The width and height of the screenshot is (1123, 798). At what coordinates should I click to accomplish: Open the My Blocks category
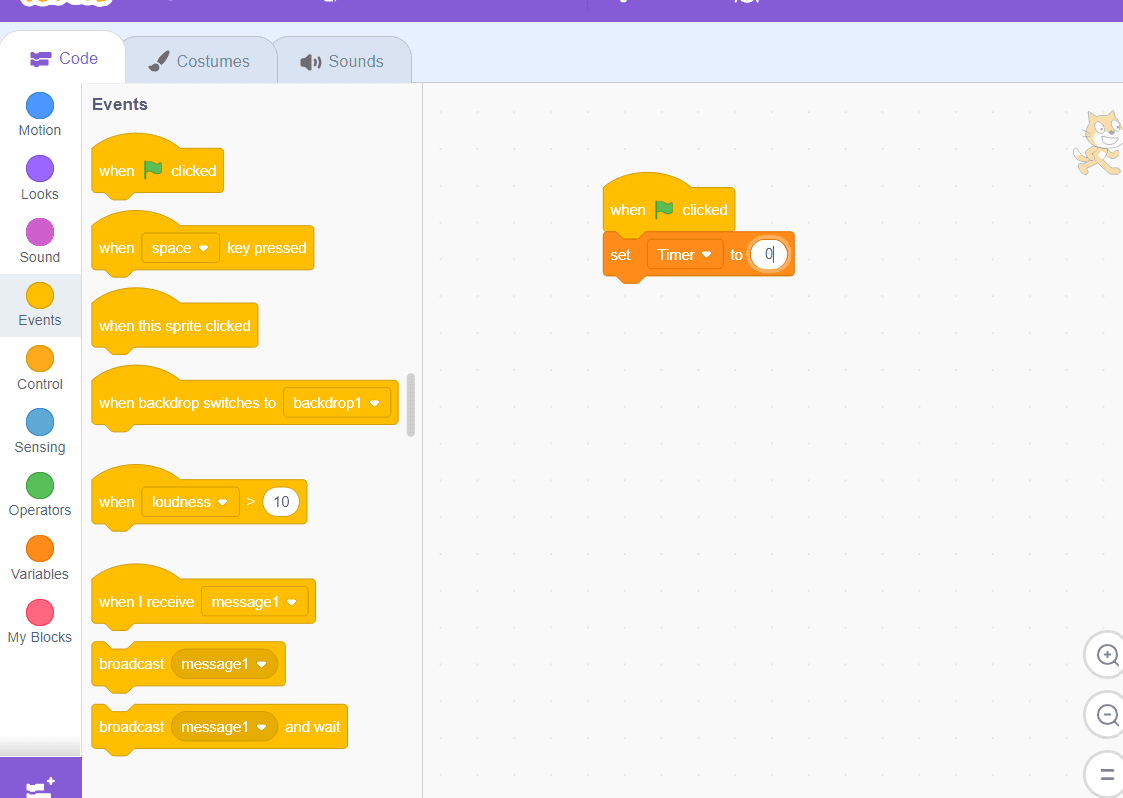point(39,620)
